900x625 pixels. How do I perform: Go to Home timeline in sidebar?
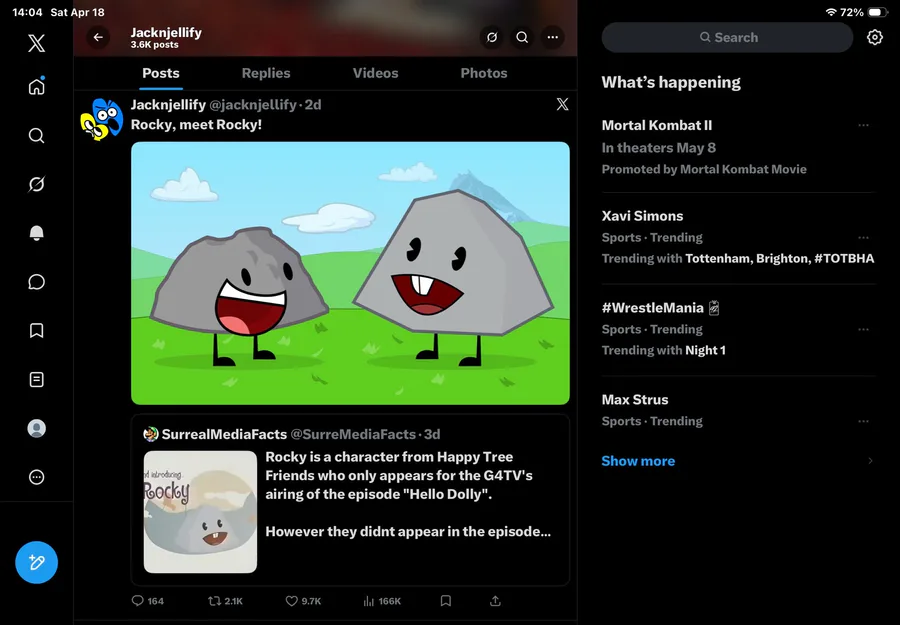click(x=36, y=86)
